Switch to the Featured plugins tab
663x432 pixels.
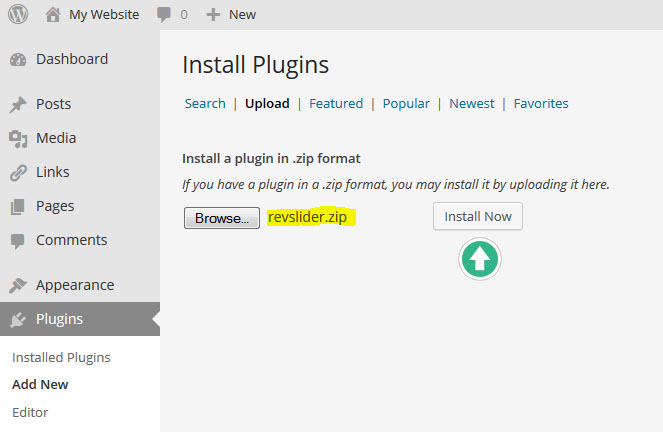pyautogui.click(x=336, y=103)
